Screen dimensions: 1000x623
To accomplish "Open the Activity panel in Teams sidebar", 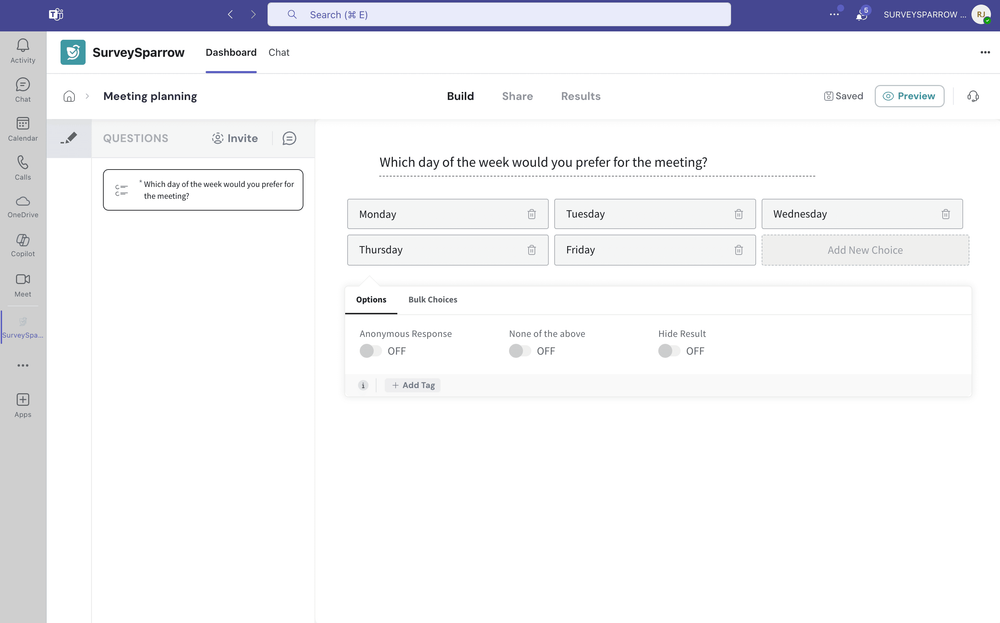I will point(22,47).
